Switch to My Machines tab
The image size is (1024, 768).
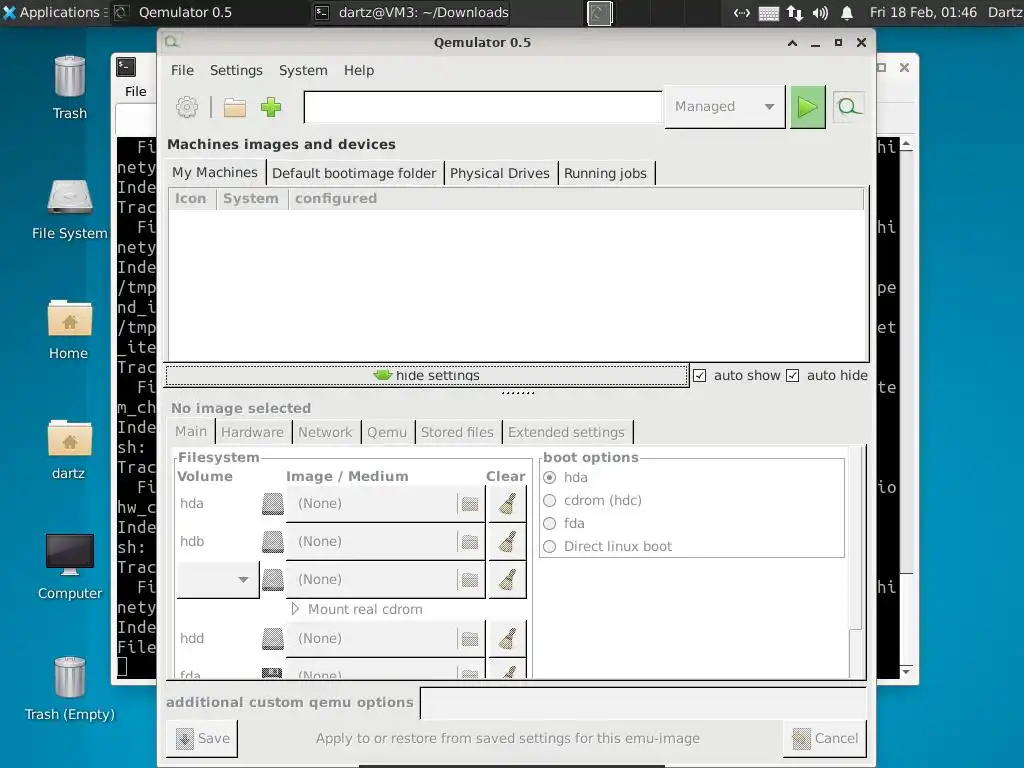coord(215,172)
